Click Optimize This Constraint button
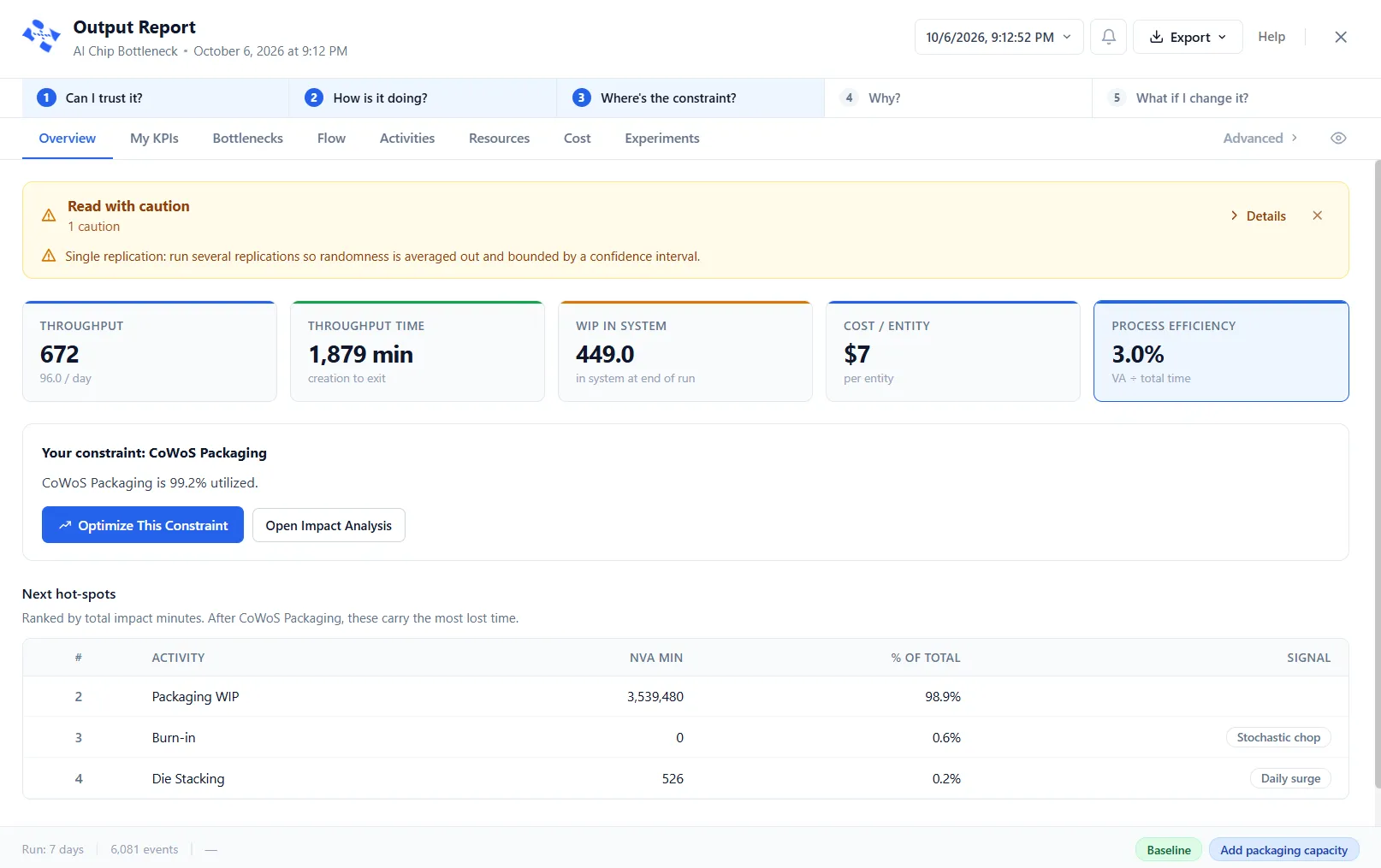1381x868 pixels. pyautogui.click(x=143, y=525)
